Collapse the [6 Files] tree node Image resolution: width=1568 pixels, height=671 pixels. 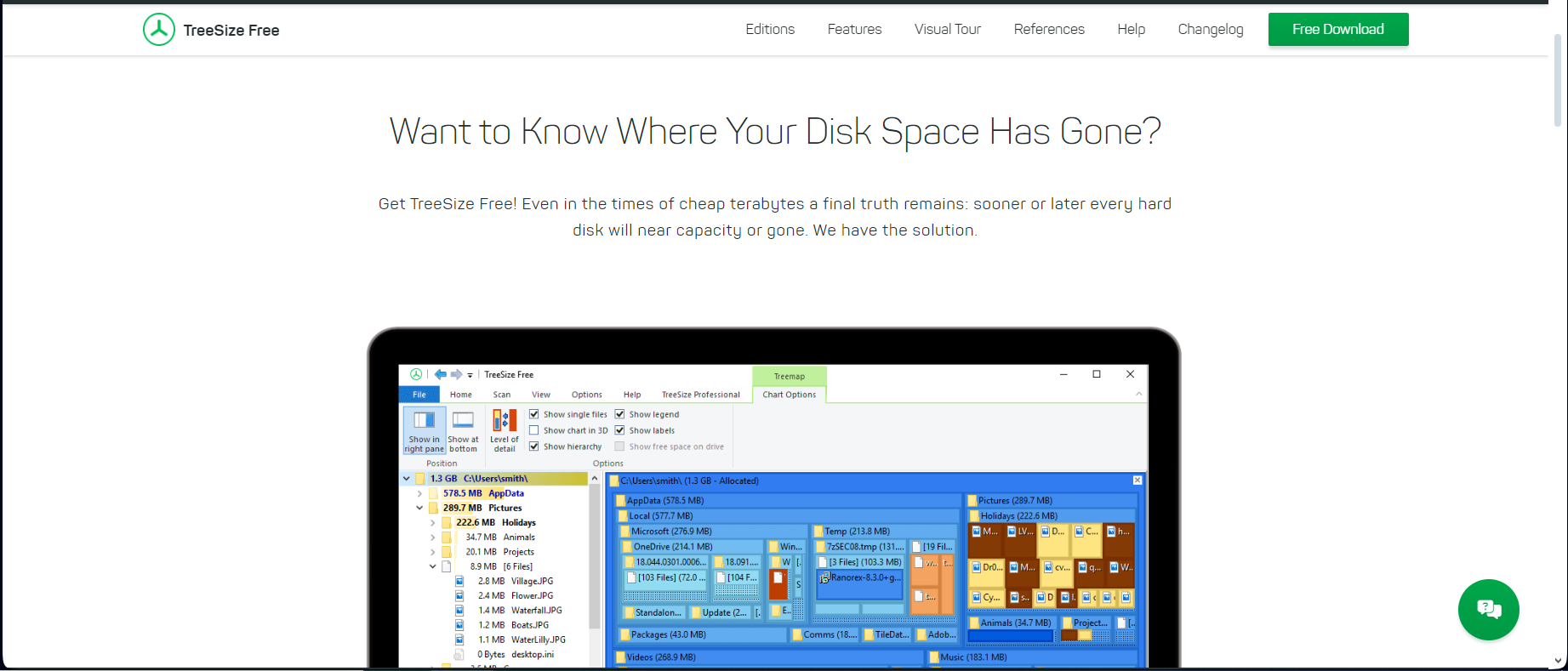pyautogui.click(x=432, y=566)
